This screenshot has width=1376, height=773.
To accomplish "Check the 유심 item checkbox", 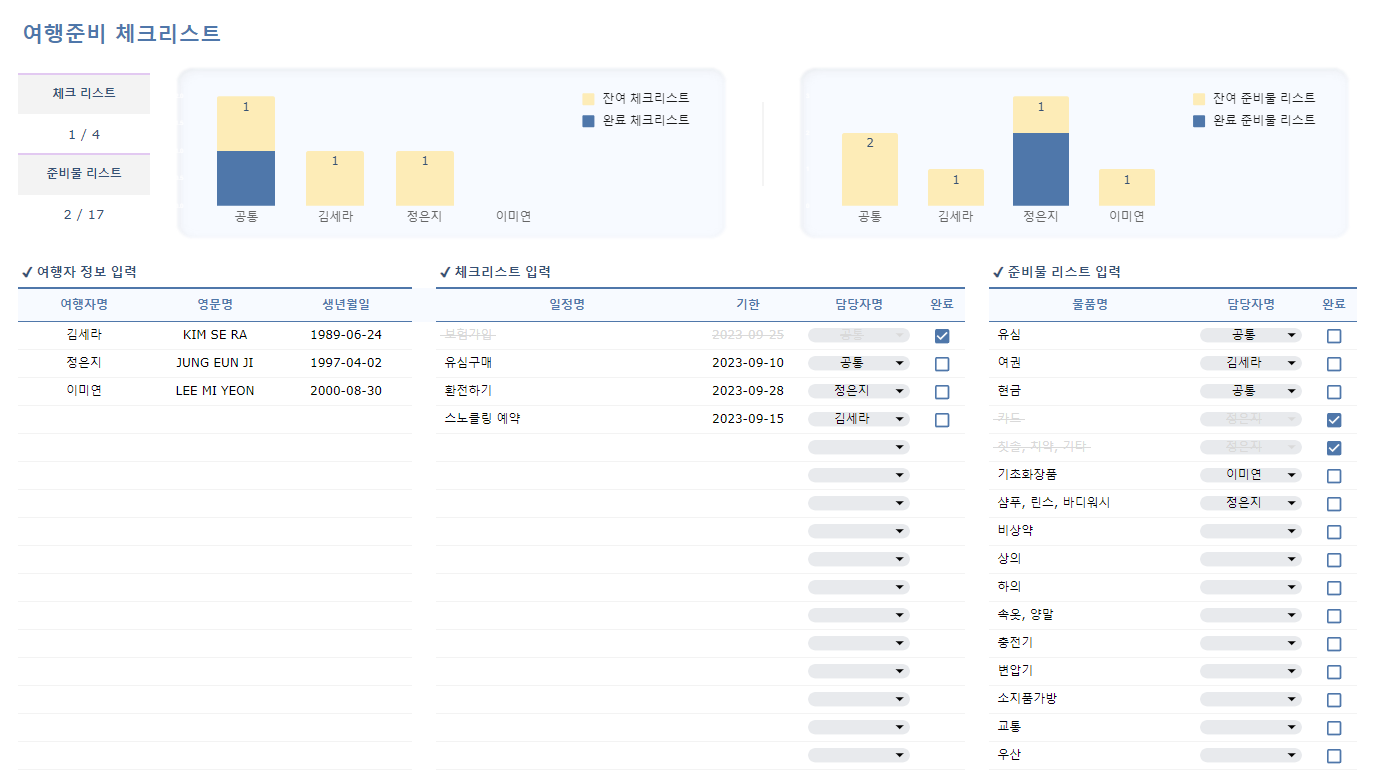I will [1334, 336].
